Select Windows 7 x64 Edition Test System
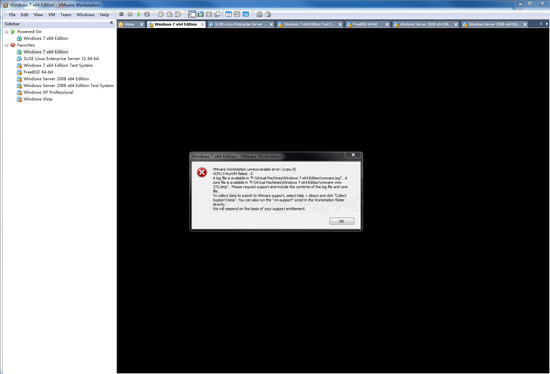The height and width of the screenshot is (374, 550). click(x=58, y=65)
